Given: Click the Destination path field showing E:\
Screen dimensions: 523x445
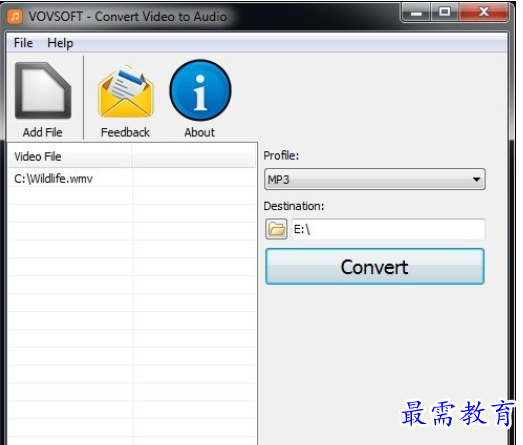Looking at the screenshot, I should coord(388,229).
